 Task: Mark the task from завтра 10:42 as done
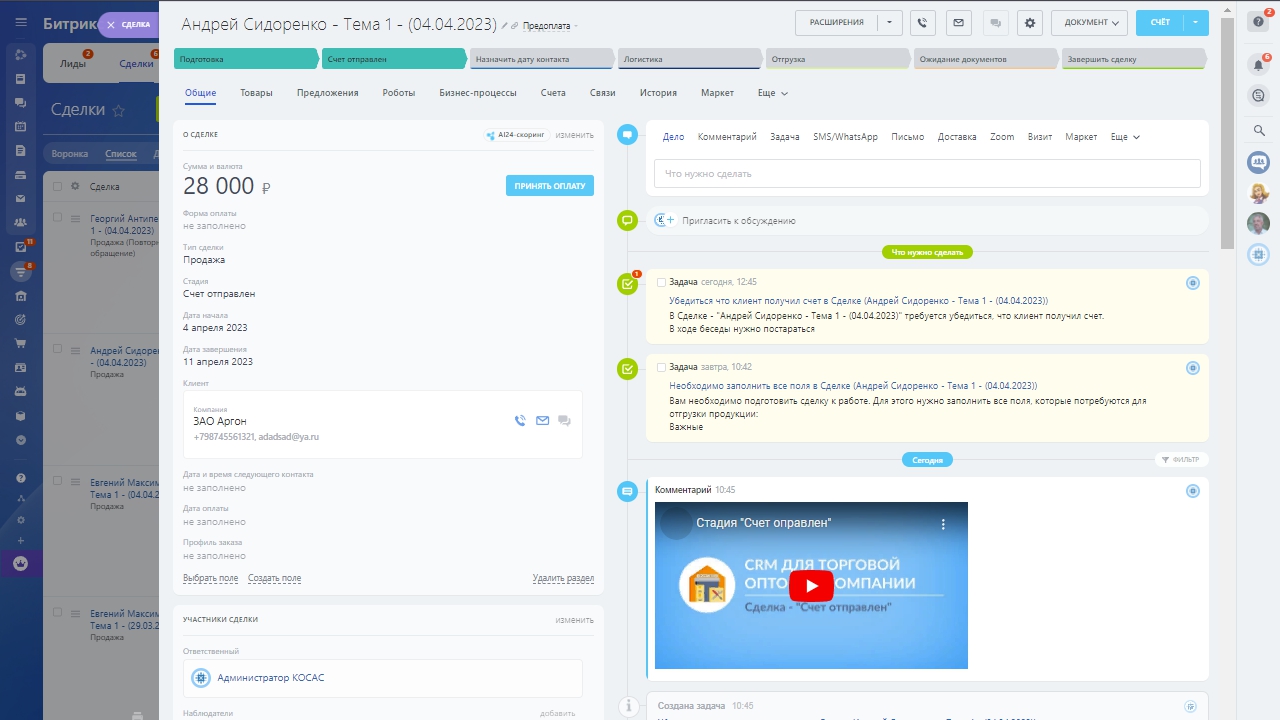661,368
